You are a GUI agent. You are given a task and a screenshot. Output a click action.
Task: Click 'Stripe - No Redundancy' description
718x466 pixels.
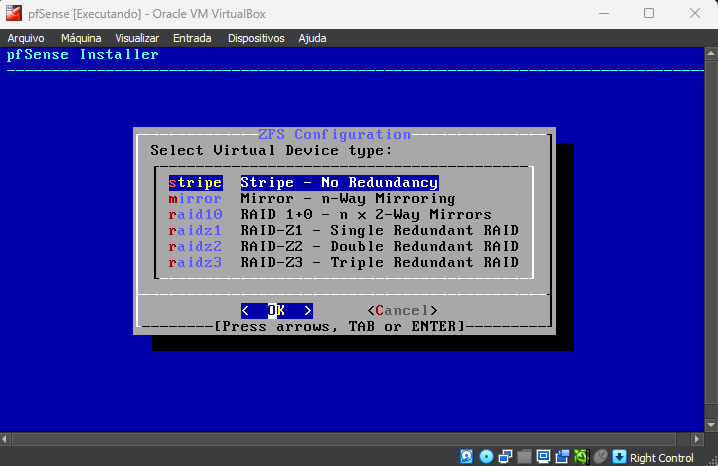pos(339,183)
